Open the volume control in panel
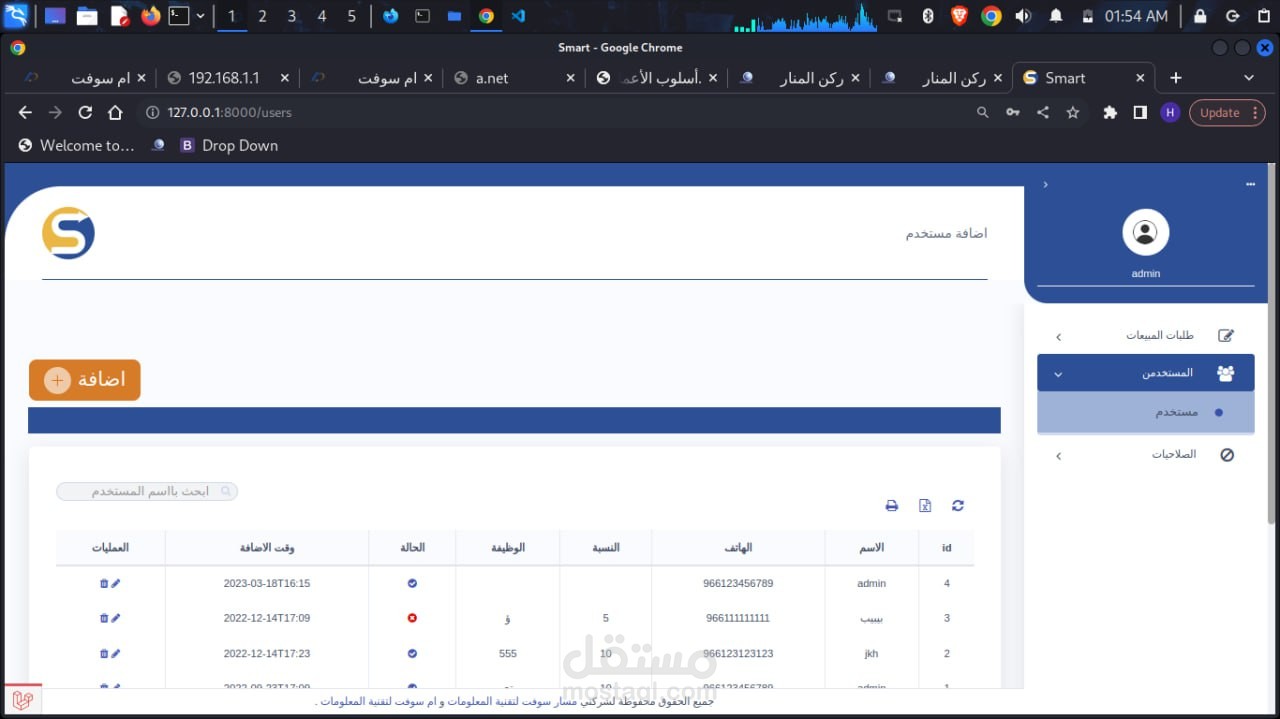Viewport: 1280px width, 719px height. [x=1023, y=16]
